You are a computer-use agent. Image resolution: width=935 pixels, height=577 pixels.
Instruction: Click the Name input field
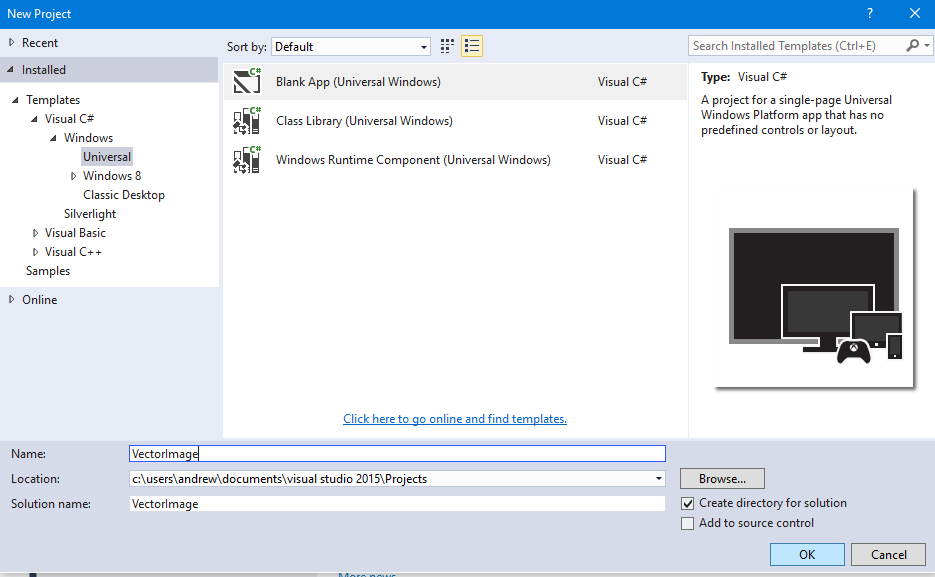[x=397, y=454]
